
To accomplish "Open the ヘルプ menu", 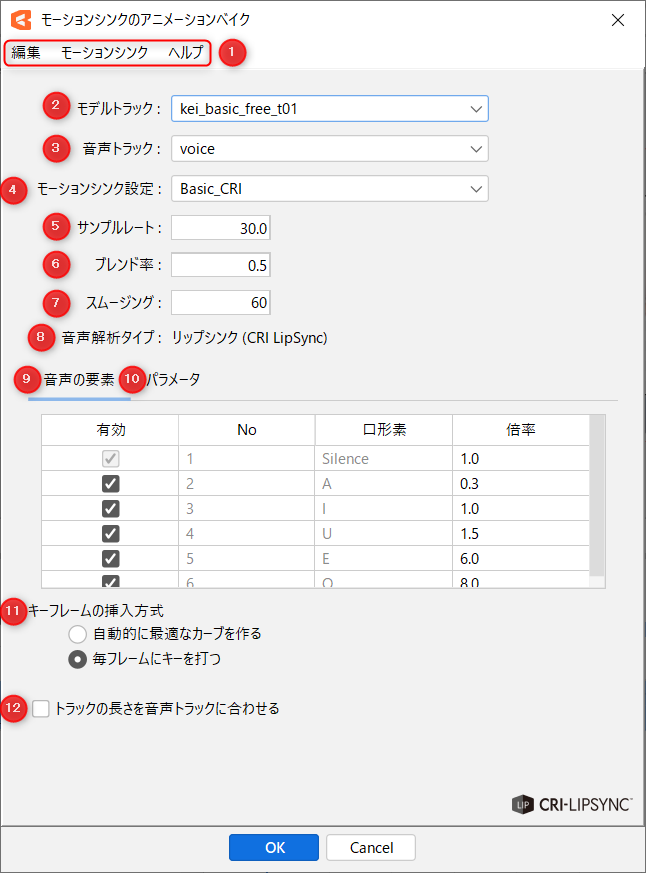I will [185, 52].
